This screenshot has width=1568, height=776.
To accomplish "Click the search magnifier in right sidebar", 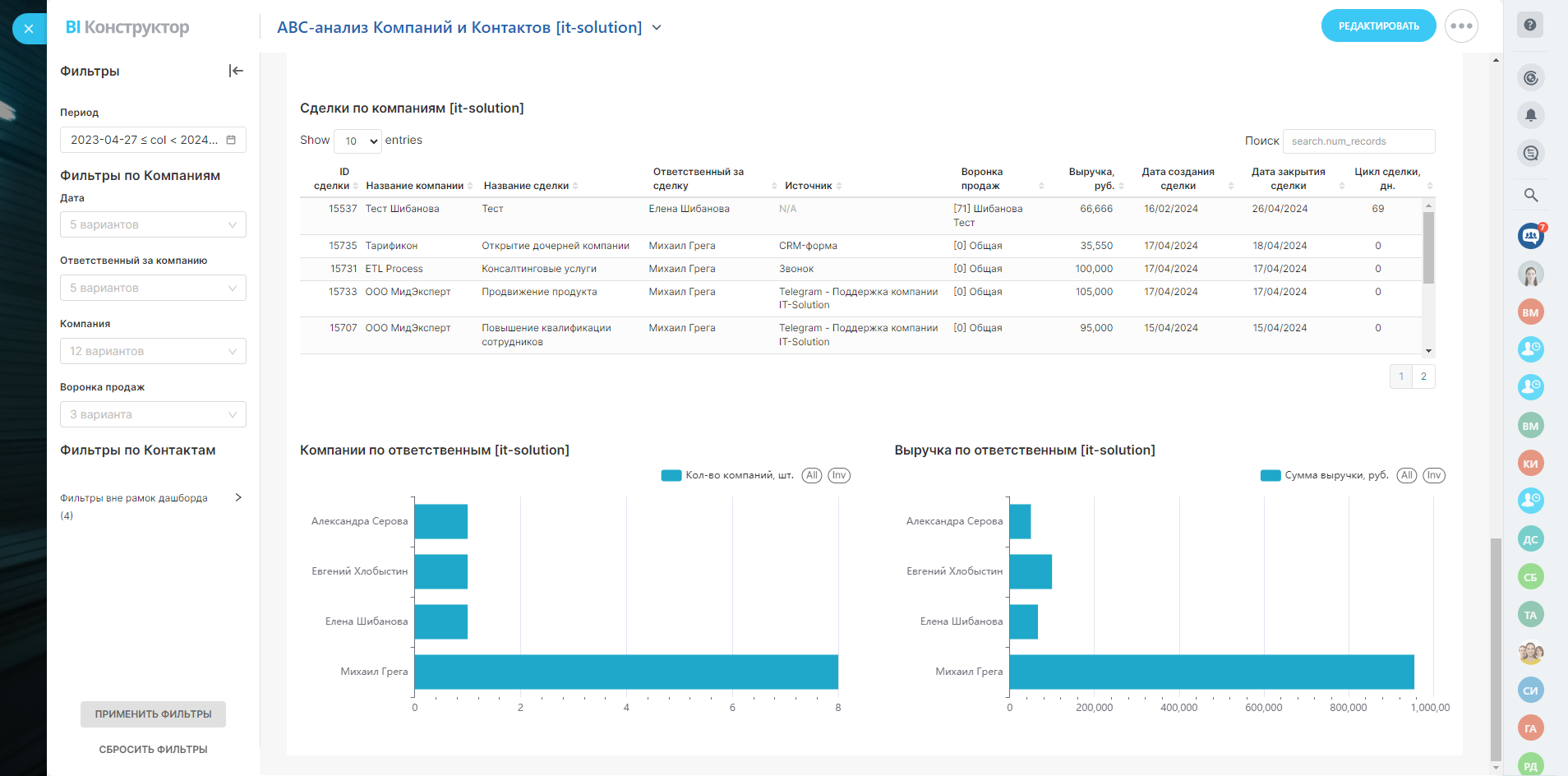I will pos(1530,195).
